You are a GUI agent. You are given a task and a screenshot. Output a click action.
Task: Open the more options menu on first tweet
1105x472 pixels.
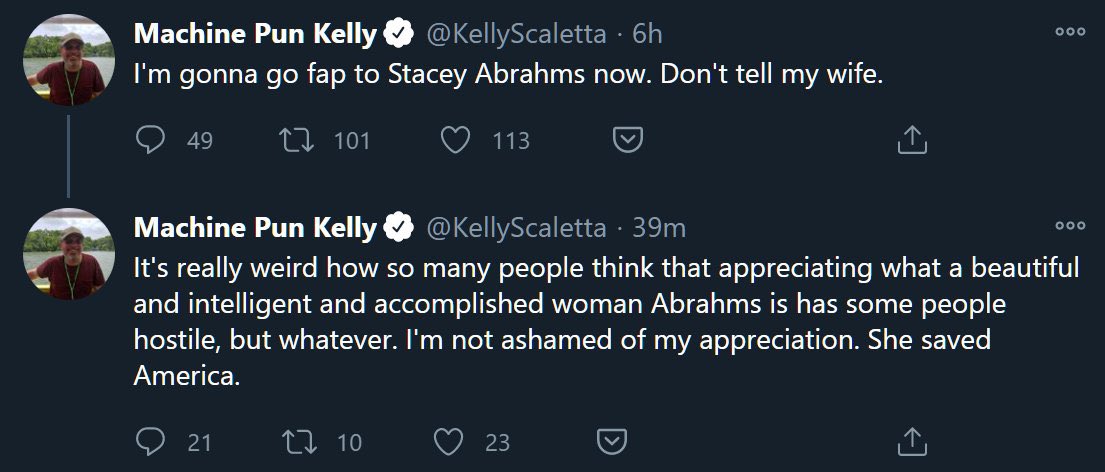point(1070,32)
